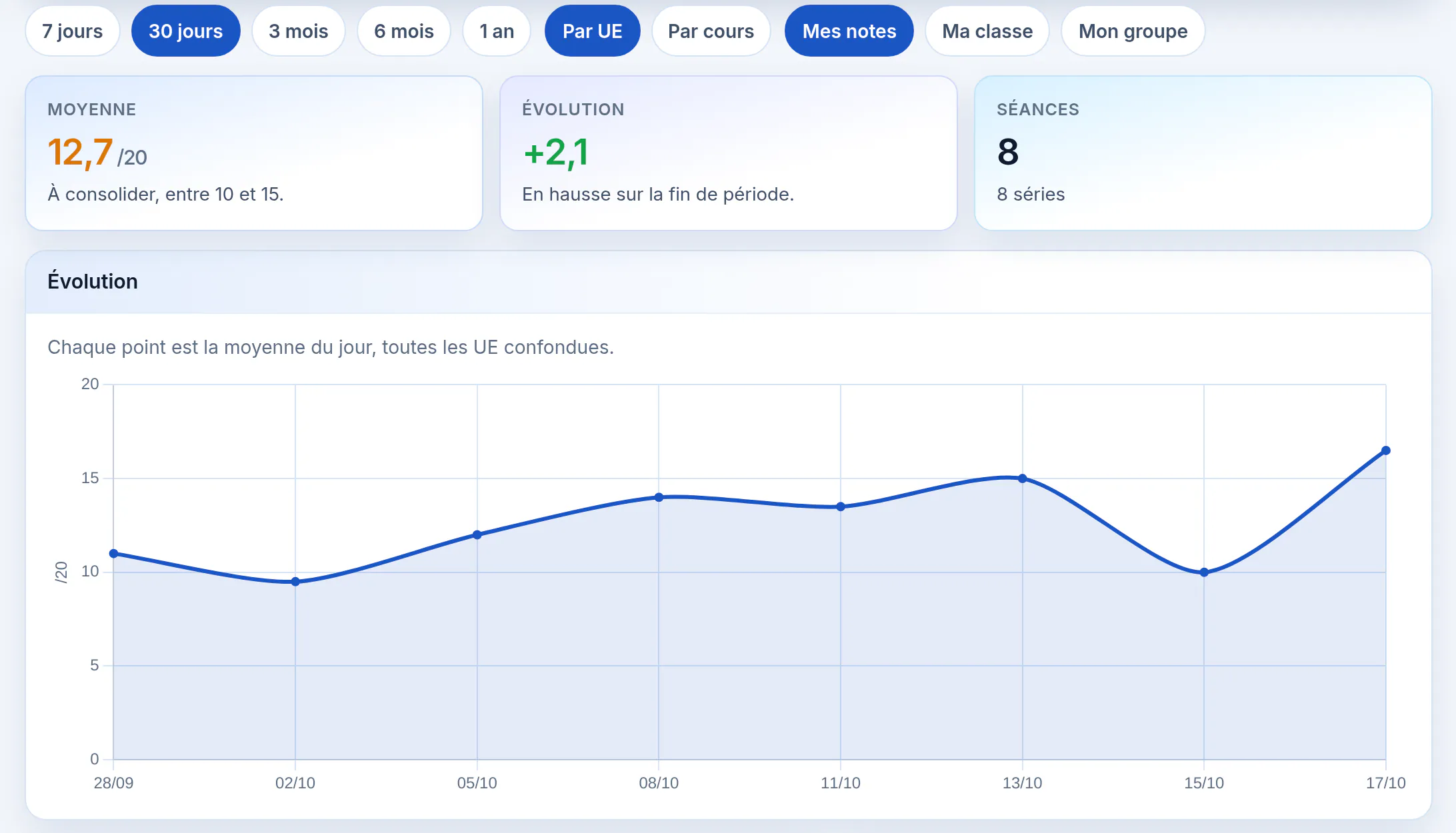Click the rotated /20 axis title
The image size is (1456, 833).
(x=61, y=572)
